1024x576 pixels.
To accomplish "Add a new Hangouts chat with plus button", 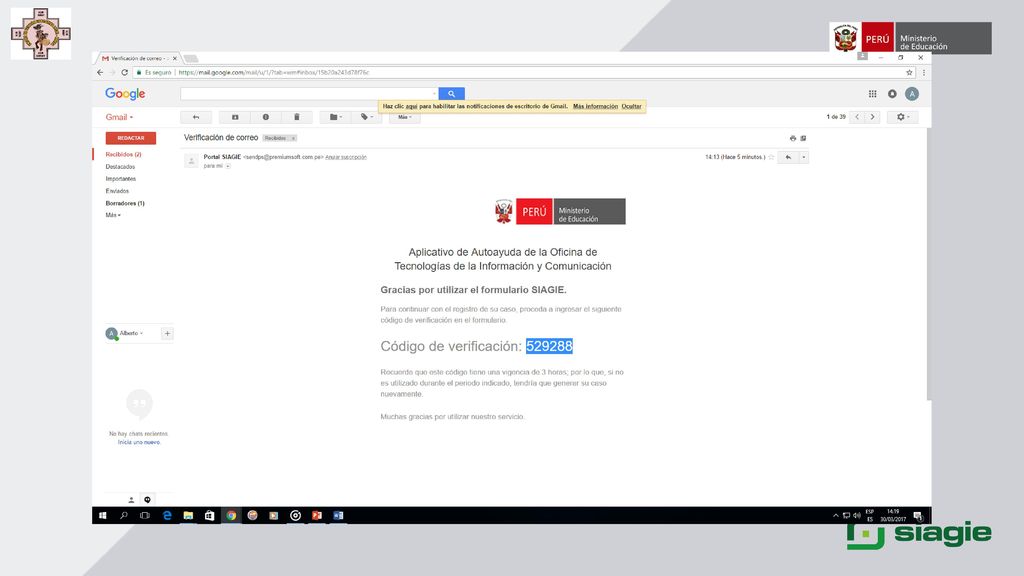I will click(167, 334).
